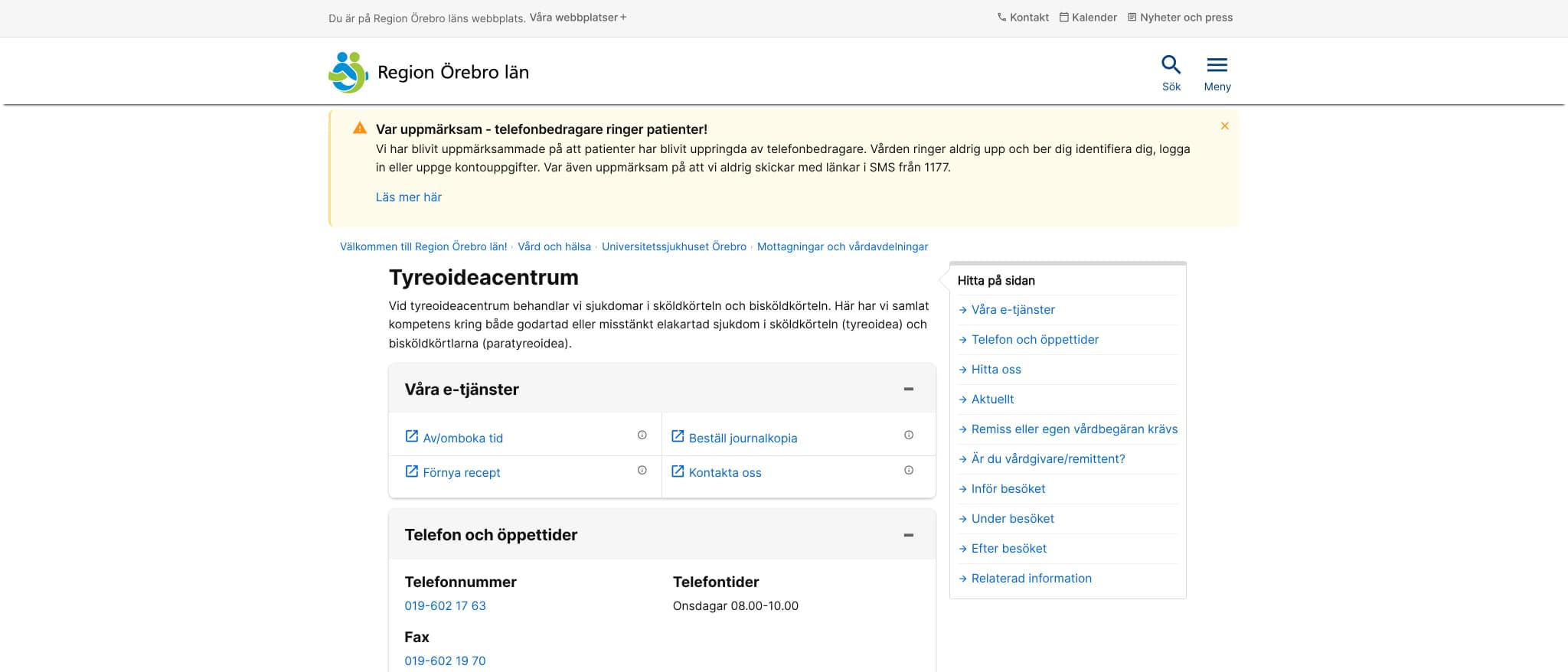
Task: Click info icon beside Kontakta oss
Action: (909, 470)
